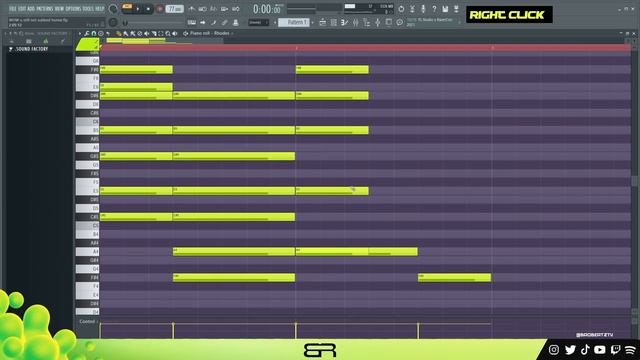Toggle loop recording
640x360 pixels.
236,9
